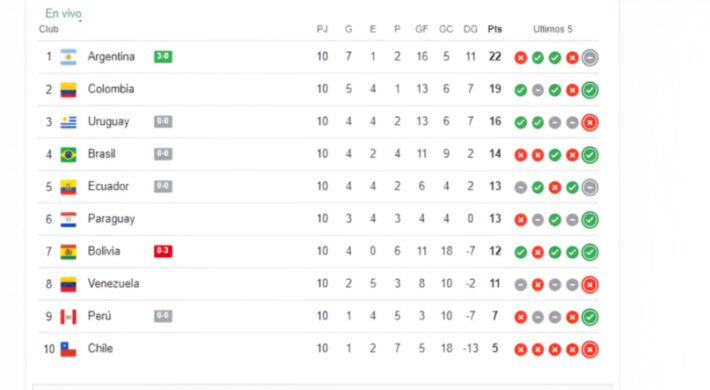Click the Pts column header

click(495, 29)
